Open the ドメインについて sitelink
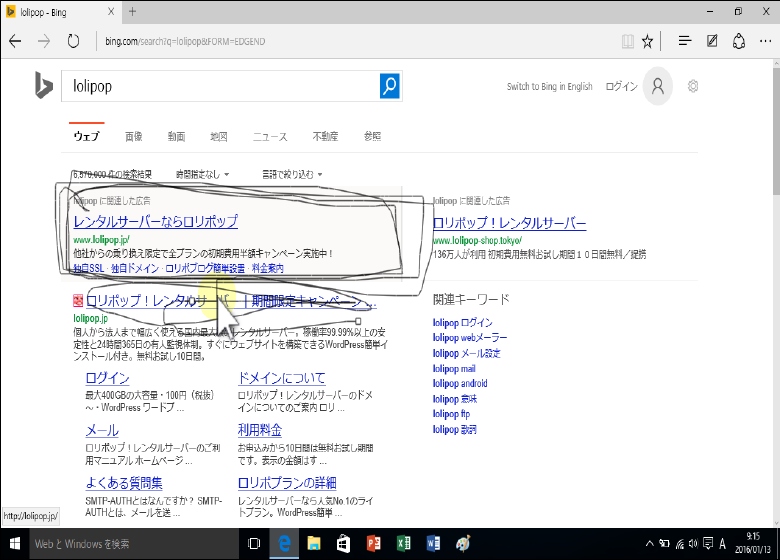Screen dimensions: 780x560 282,377
